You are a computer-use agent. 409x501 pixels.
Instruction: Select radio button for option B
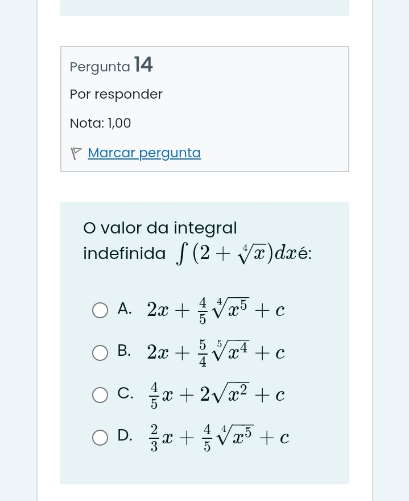coord(100,353)
